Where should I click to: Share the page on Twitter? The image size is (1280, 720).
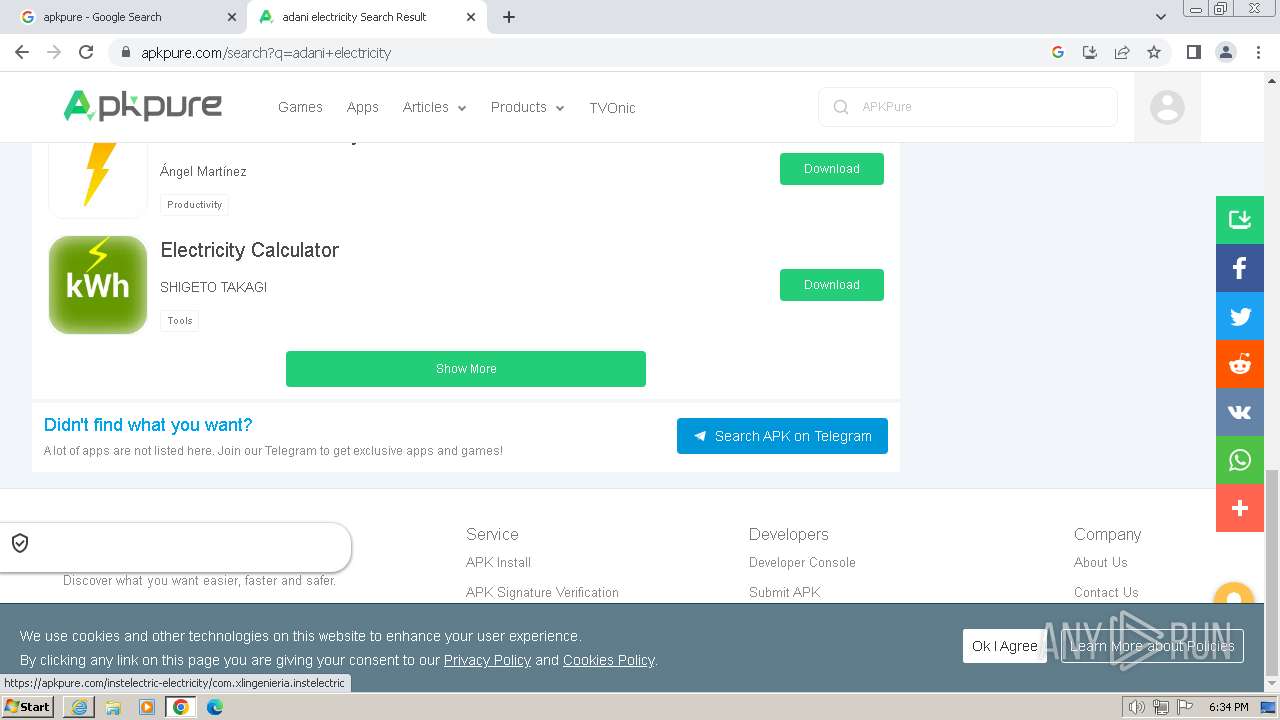pos(1240,316)
